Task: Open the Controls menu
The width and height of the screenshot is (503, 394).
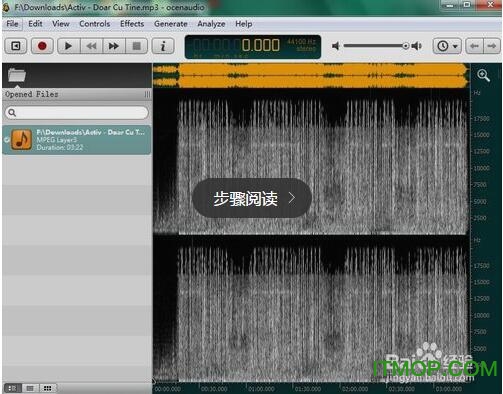Action: [x=95, y=24]
